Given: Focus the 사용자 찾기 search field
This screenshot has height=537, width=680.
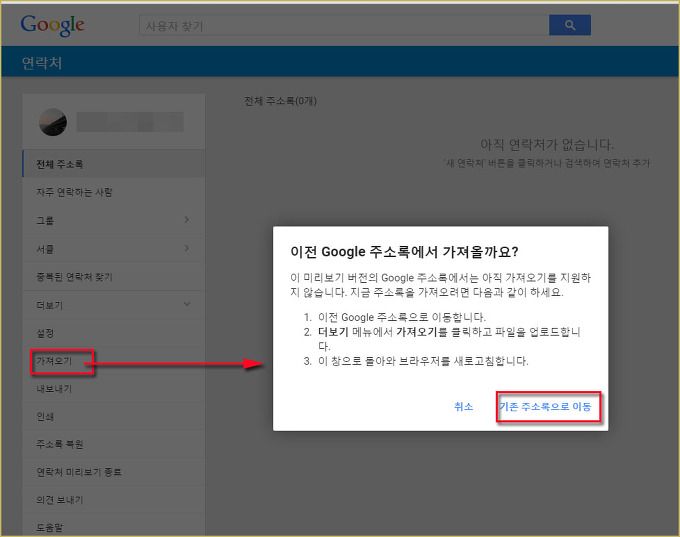Looking at the screenshot, I should pos(343,26).
